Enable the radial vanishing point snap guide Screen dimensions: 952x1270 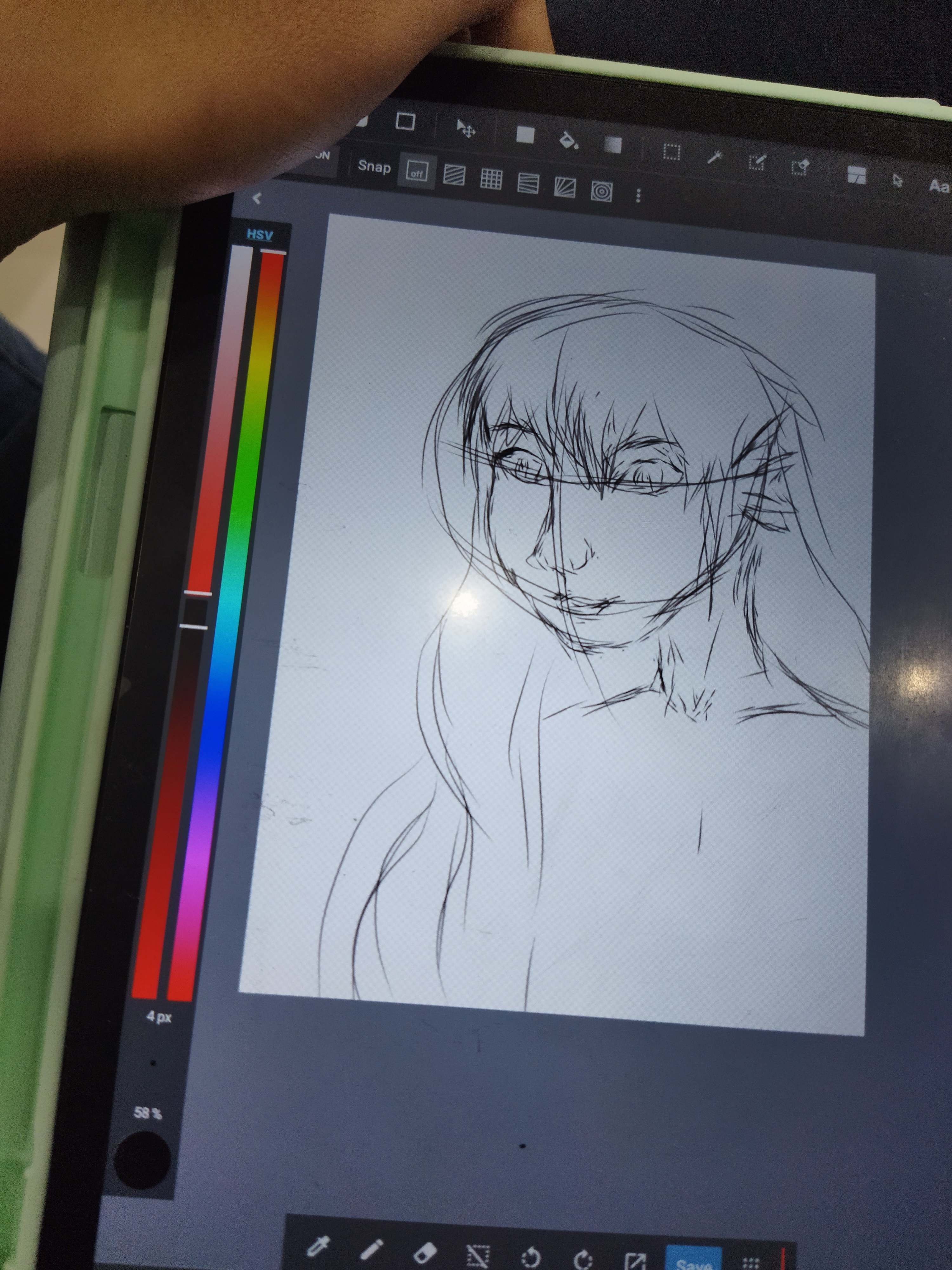tap(565, 187)
